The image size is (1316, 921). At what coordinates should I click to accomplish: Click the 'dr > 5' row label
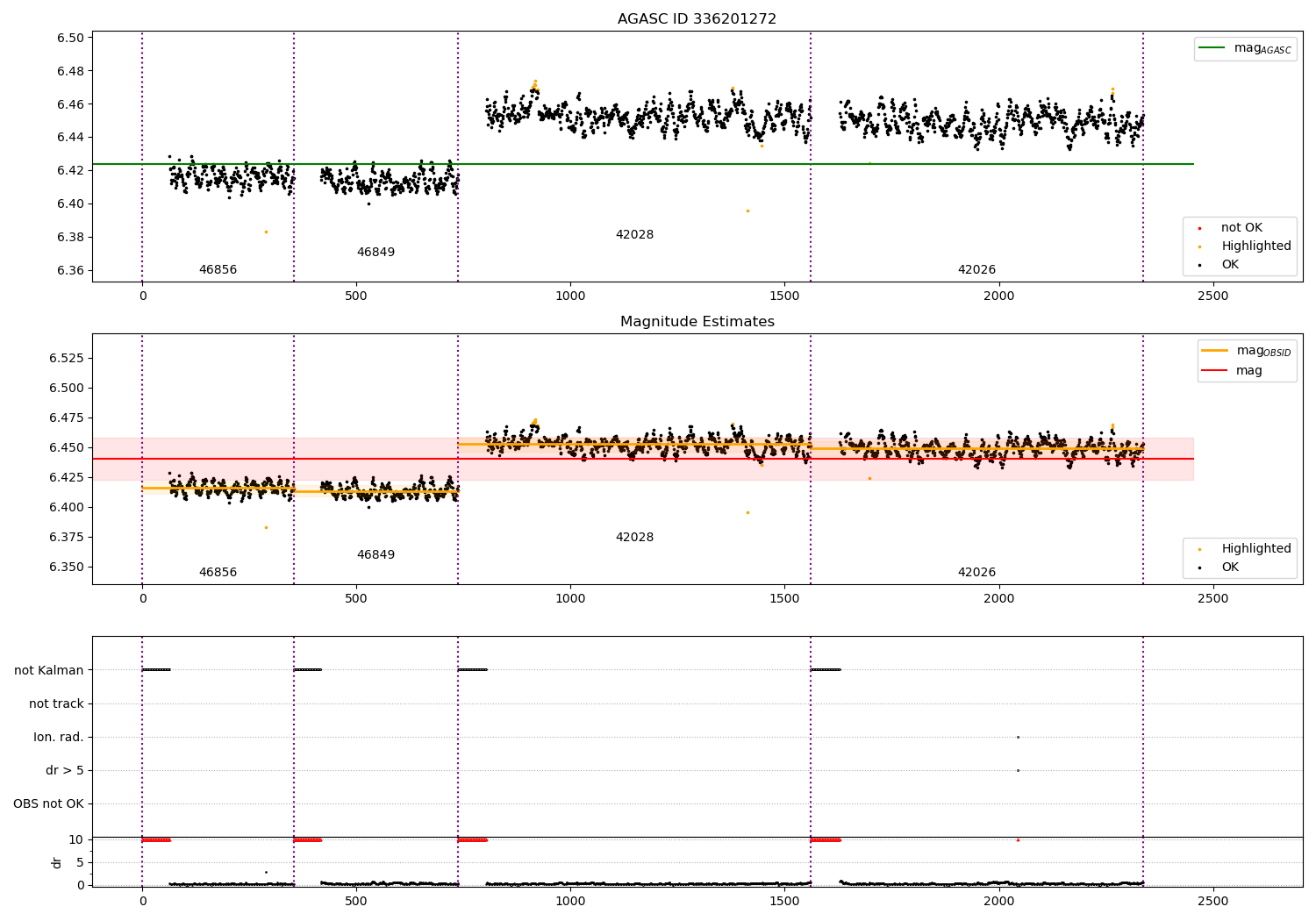pyautogui.click(x=65, y=770)
